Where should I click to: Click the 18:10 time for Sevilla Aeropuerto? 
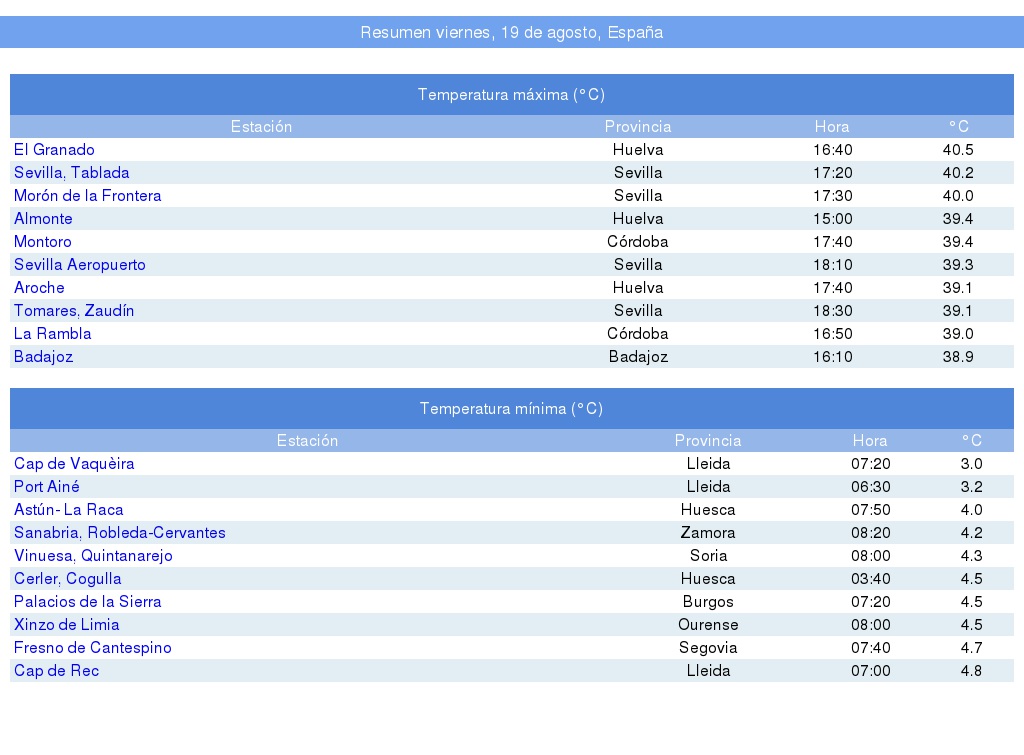pyautogui.click(x=833, y=265)
